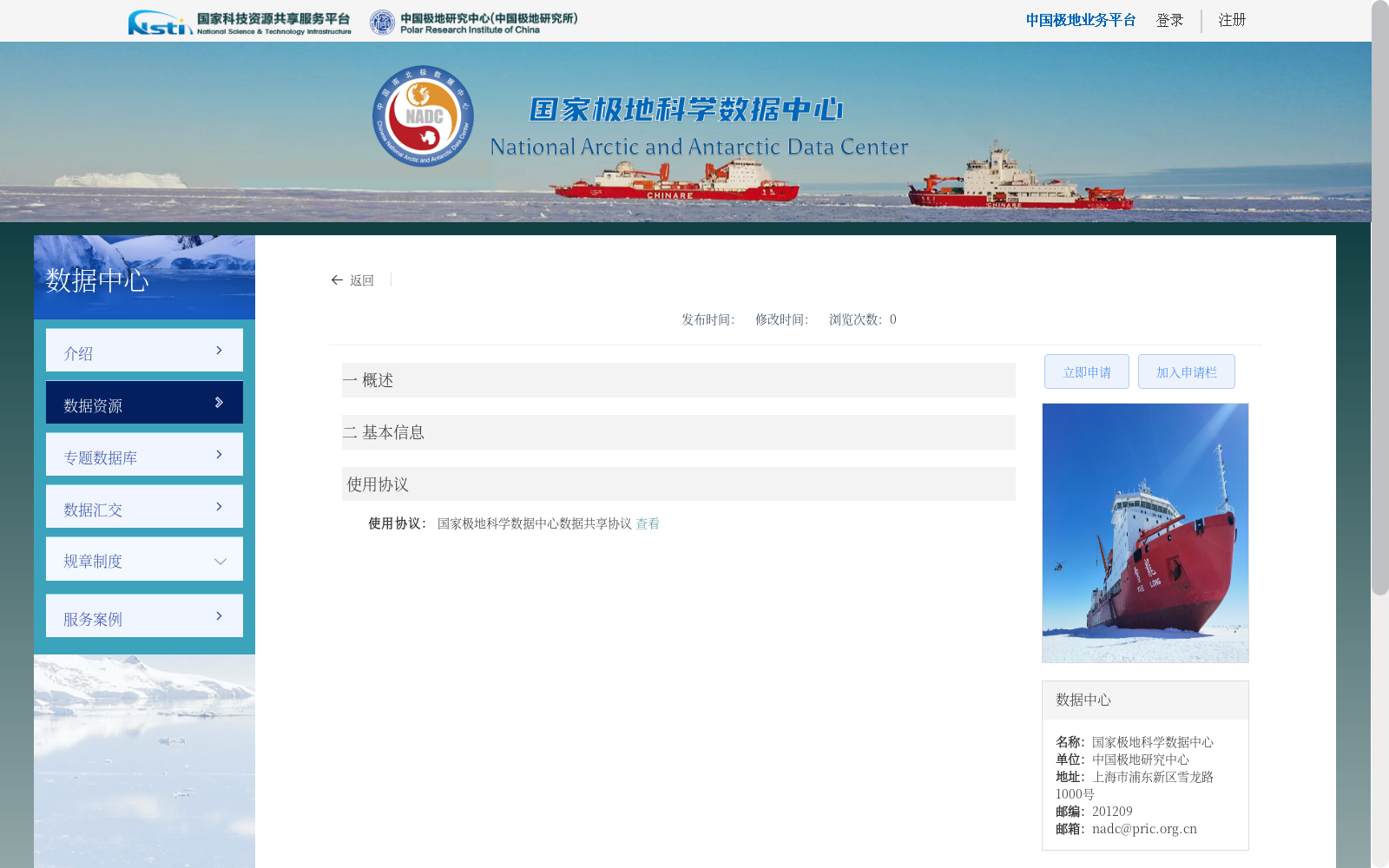The height and width of the screenshot is (868, 1389).
Task: Click the 国家极地科学数据中心数据共享协议 text
Action: 535,523
